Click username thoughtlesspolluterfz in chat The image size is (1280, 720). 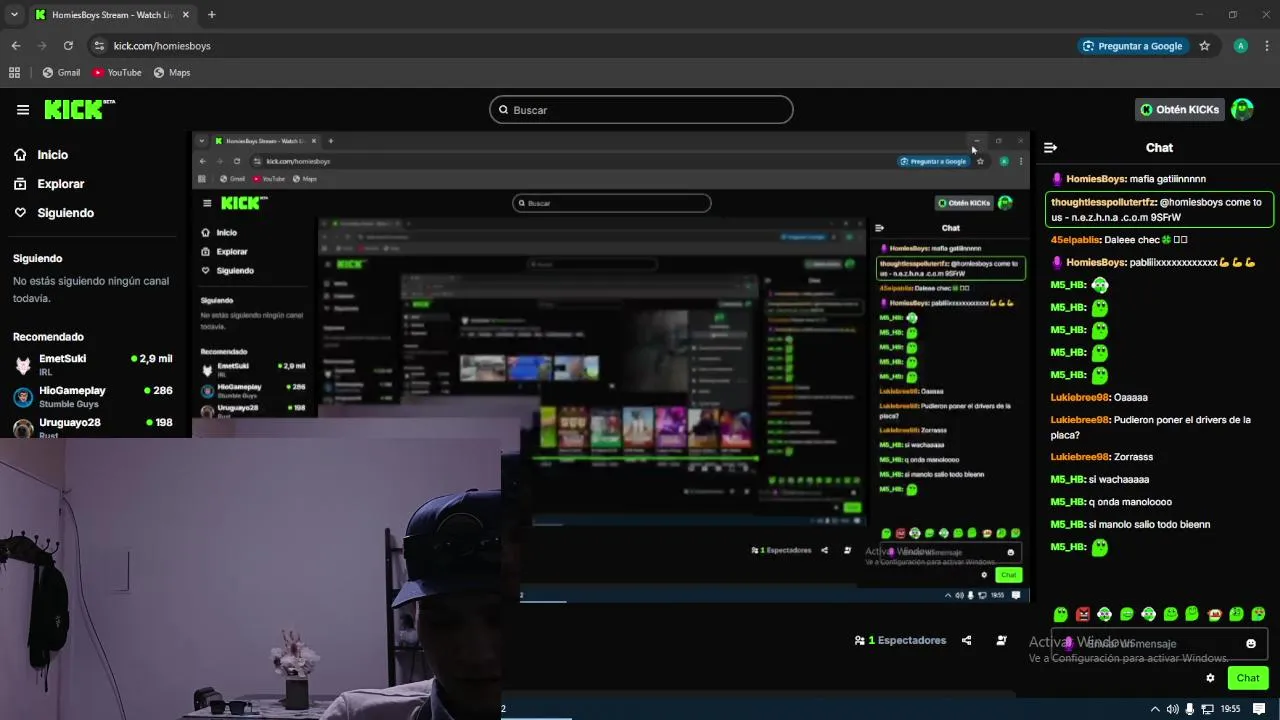pyautogui.click(x=1103, y=202)
